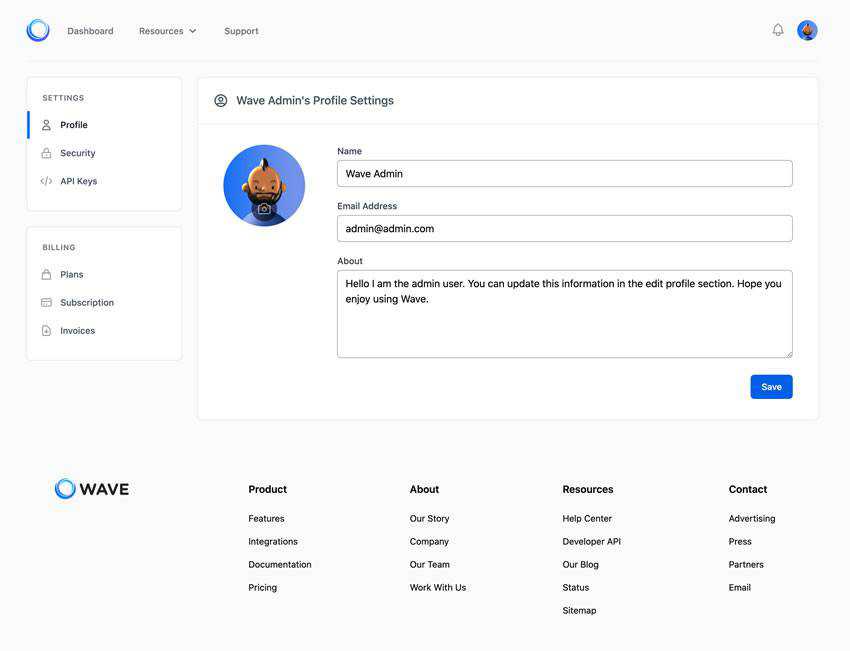The width and height of the screenshot is (850, 651).
Task: Go to Dashboard in top navigation
Action: click(90, 31)
